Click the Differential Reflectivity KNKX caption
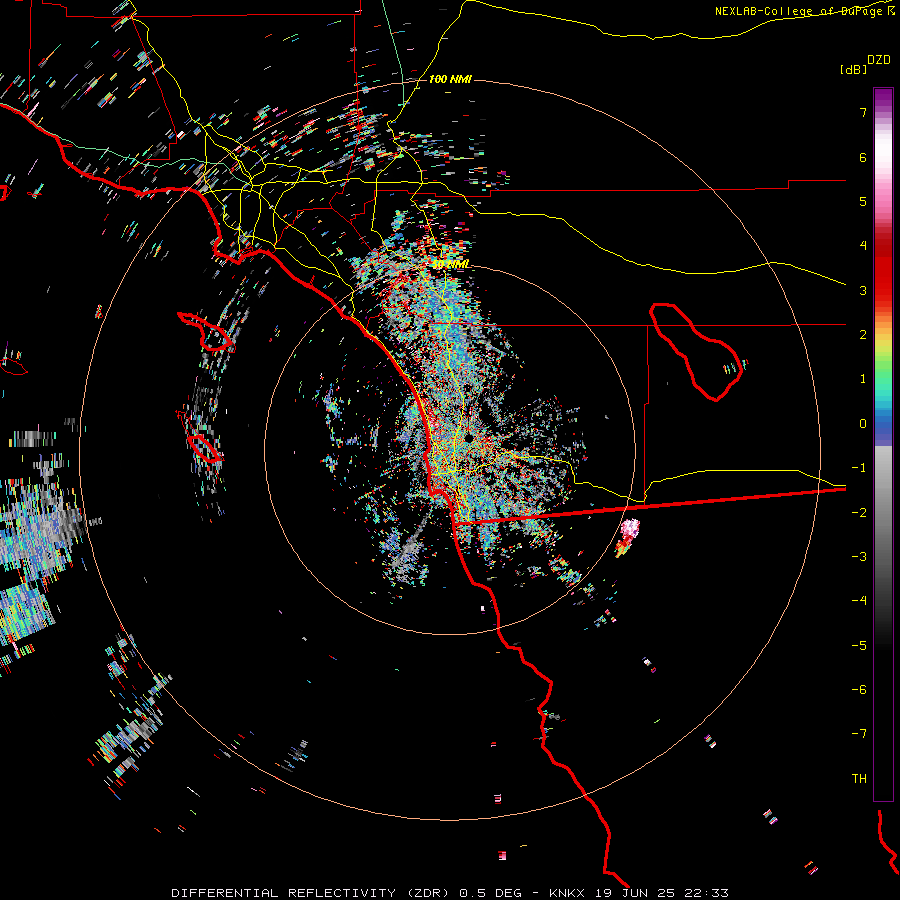This screenshot has height=900, width=900. pyautogui.click(x=450, y=893)
